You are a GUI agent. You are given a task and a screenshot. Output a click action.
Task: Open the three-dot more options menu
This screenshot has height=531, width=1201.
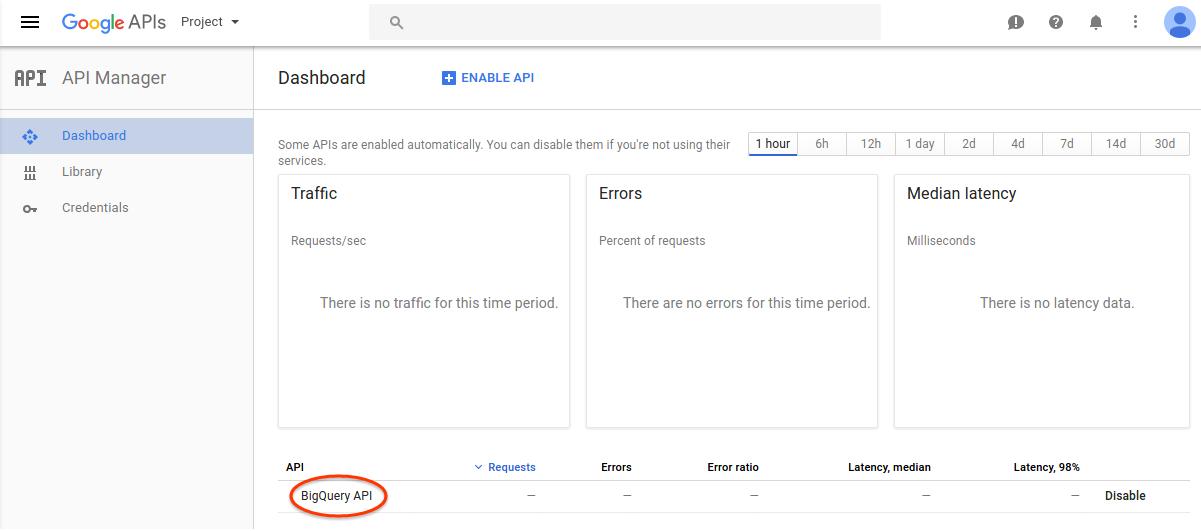(1135, 22)
